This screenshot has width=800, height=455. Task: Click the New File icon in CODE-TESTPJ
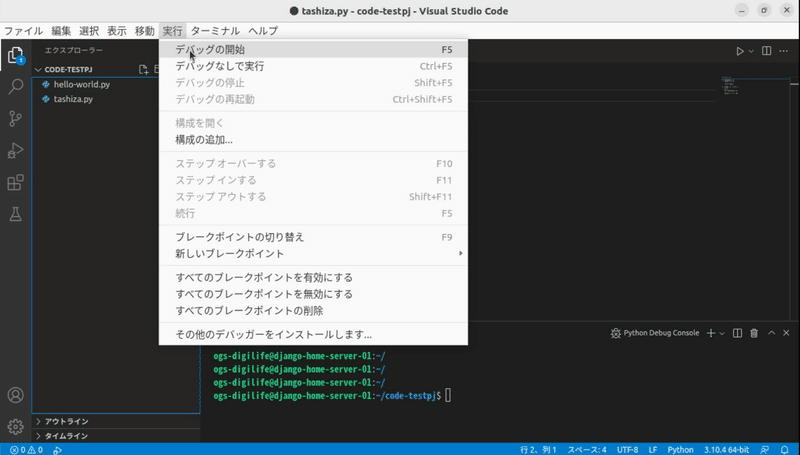pos(143,69)
